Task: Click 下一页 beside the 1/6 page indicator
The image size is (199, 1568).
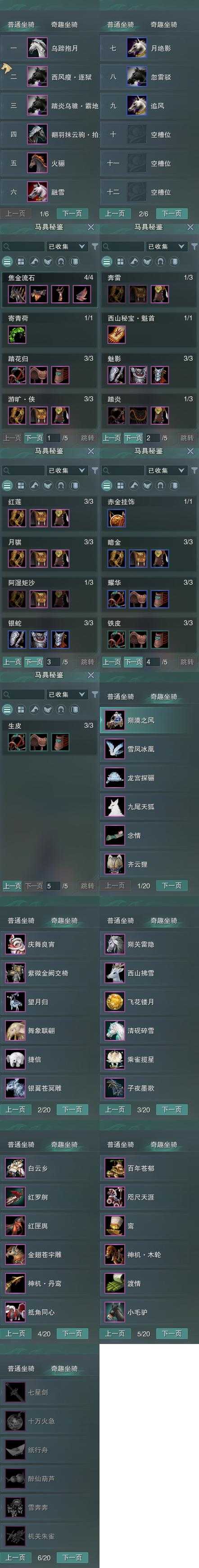Action: (x=72, y=214)
